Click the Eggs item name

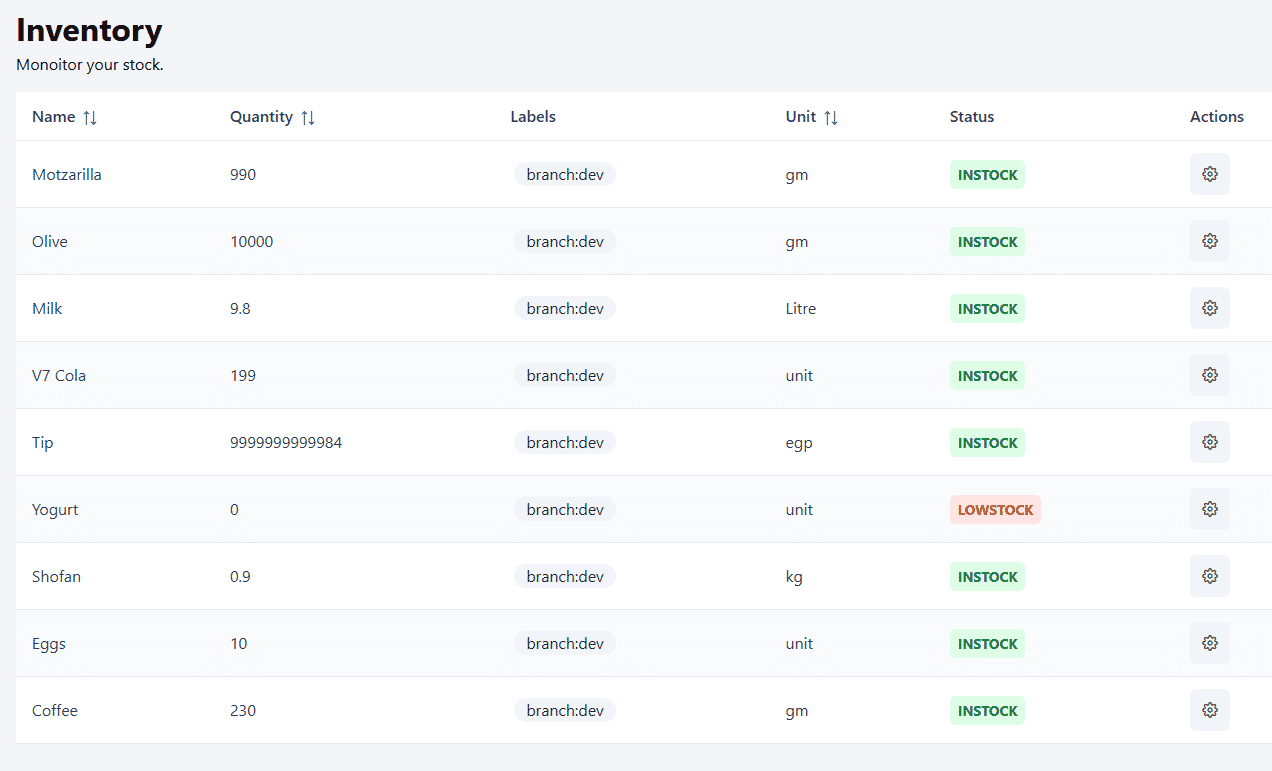click(x=49, y=644)
